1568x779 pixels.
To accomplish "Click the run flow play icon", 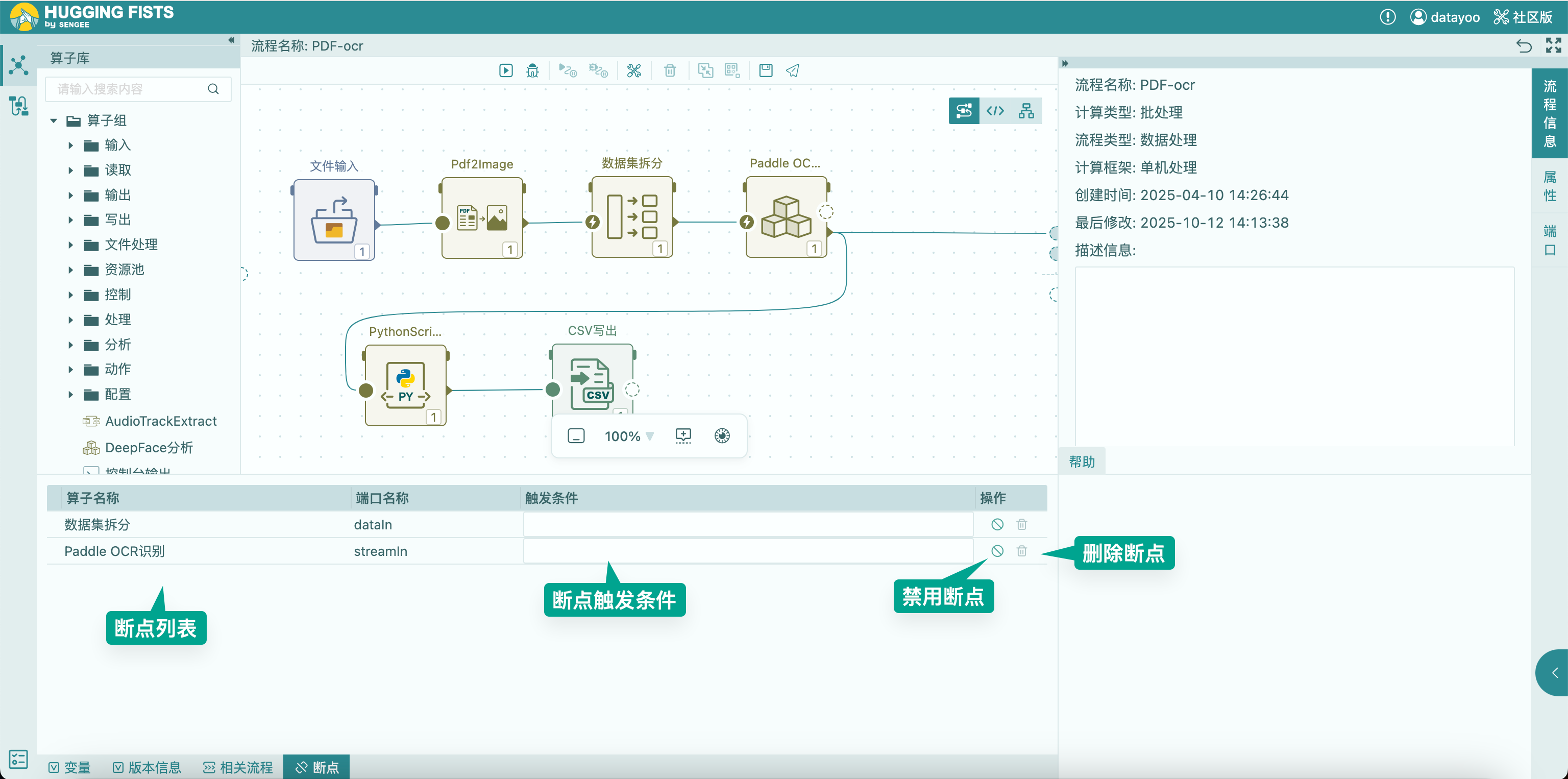I will click(x=505, y=70).
